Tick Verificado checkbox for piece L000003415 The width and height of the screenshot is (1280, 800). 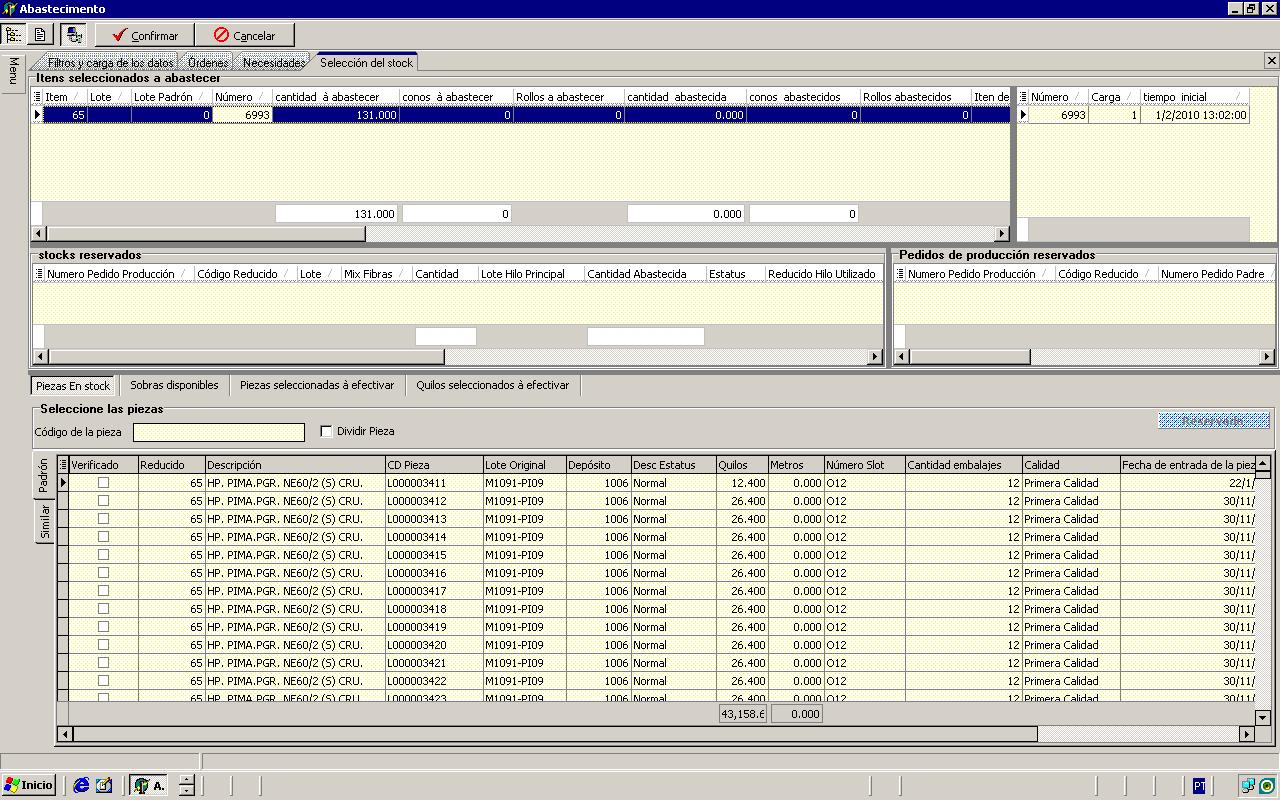click(103, 555)
